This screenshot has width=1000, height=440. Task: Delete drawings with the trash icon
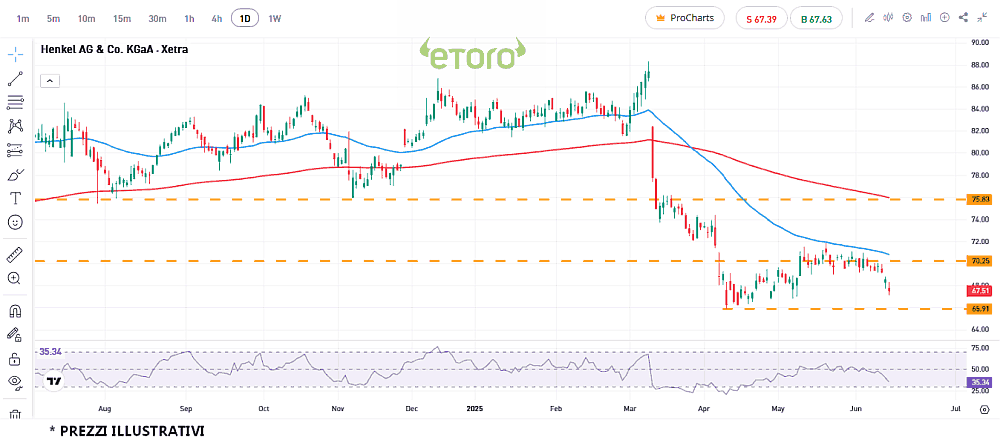pos(15,413)
